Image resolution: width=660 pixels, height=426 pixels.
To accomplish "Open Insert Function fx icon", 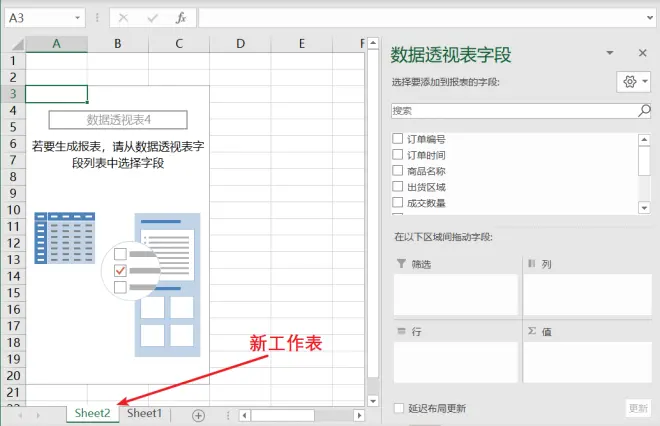I will pos(181,18).
